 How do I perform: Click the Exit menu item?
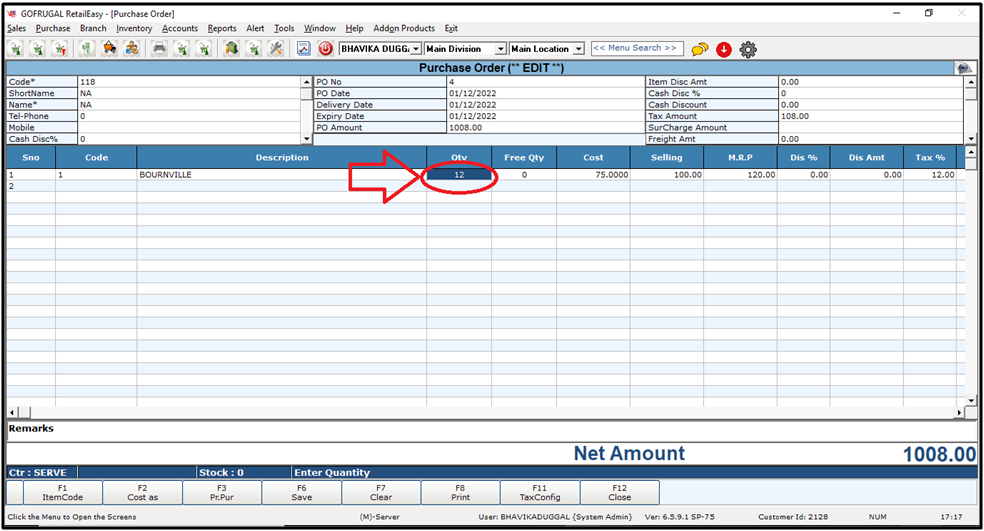click(451, 28)
